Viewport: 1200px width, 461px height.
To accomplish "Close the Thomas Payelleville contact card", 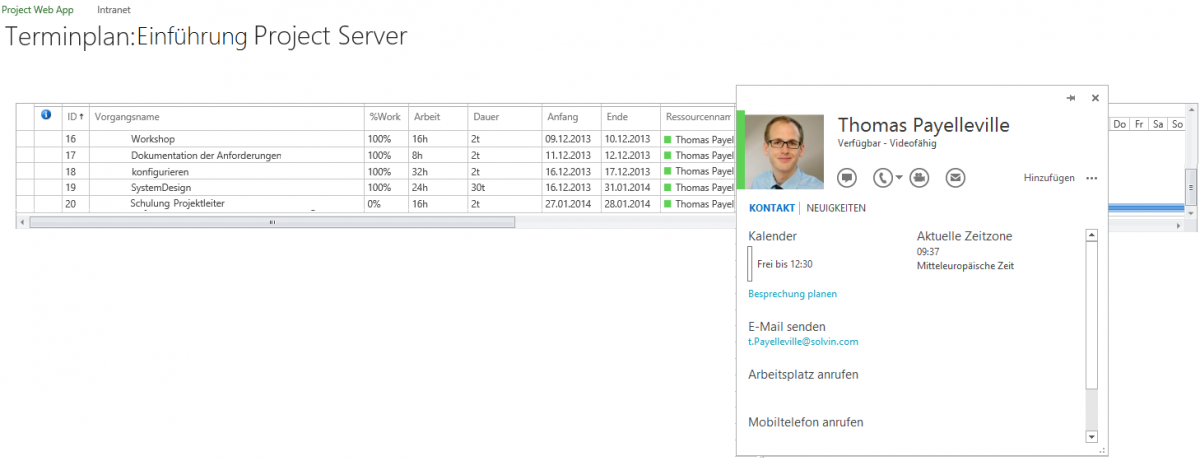I will pyautogui.click(x=1095, y=98).
